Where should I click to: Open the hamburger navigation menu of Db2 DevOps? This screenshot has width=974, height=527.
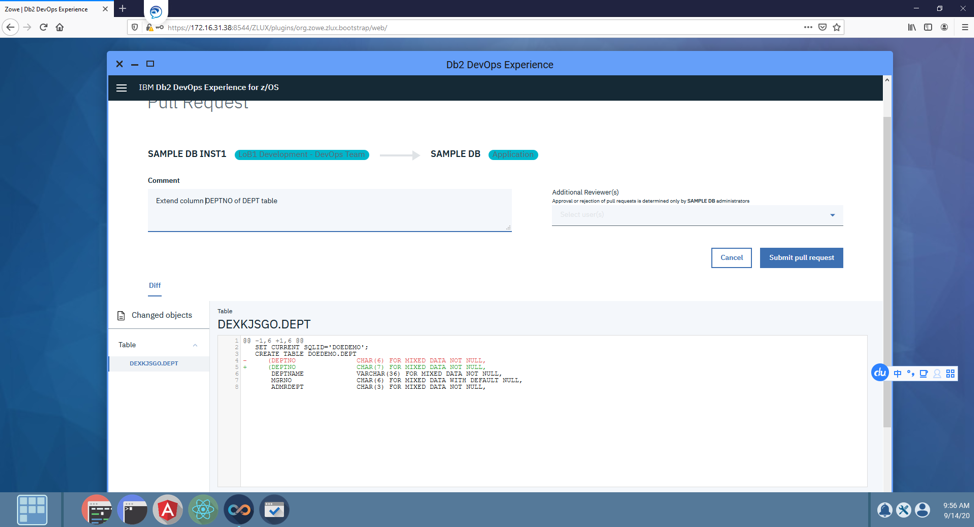tap(122, 88)
